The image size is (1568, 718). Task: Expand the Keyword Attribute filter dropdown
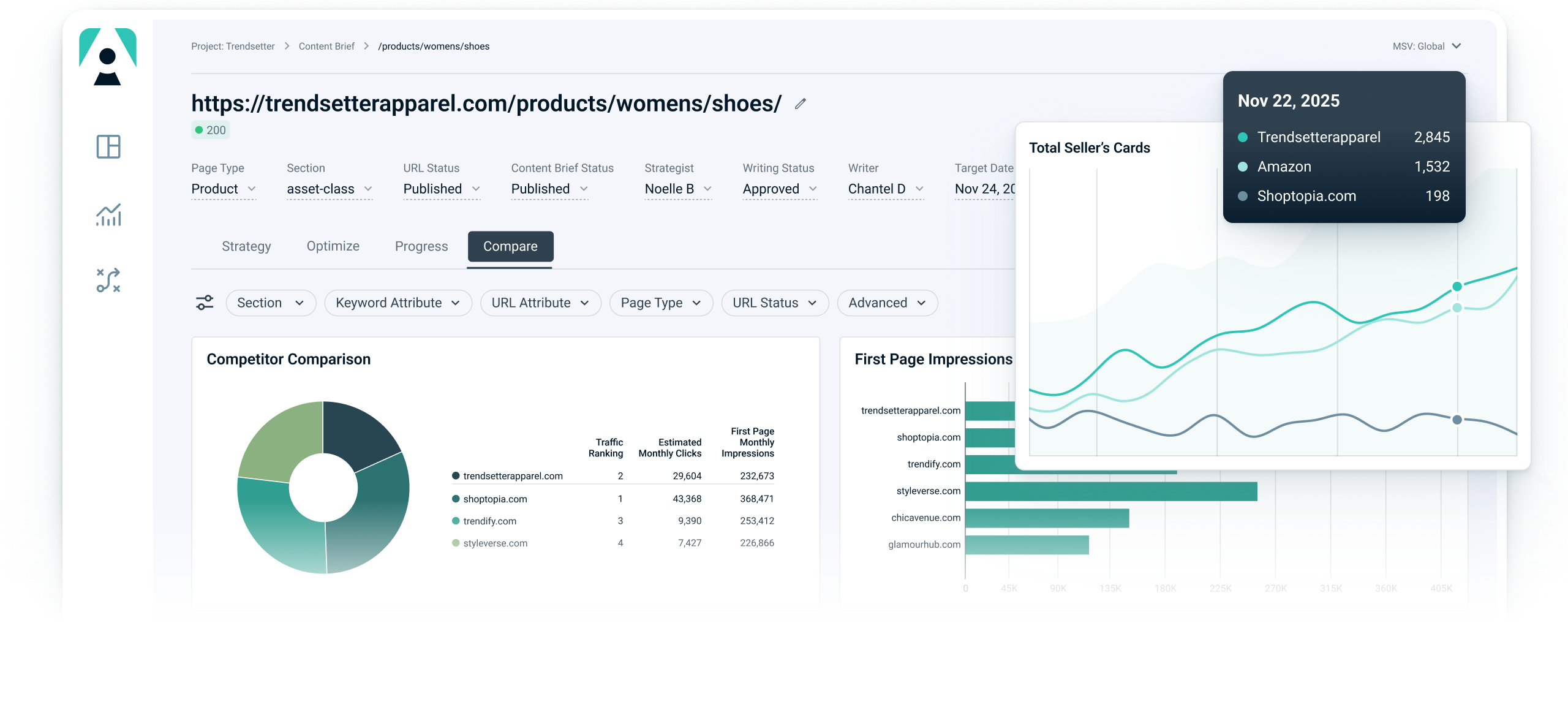coord(398,303)
